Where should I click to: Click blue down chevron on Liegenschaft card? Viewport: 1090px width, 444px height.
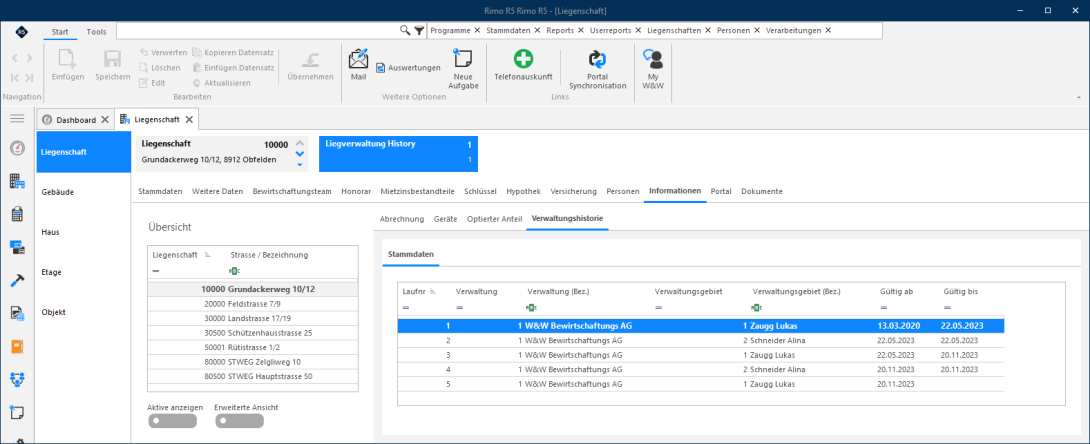pyautogui.click(x=300, y=154)
